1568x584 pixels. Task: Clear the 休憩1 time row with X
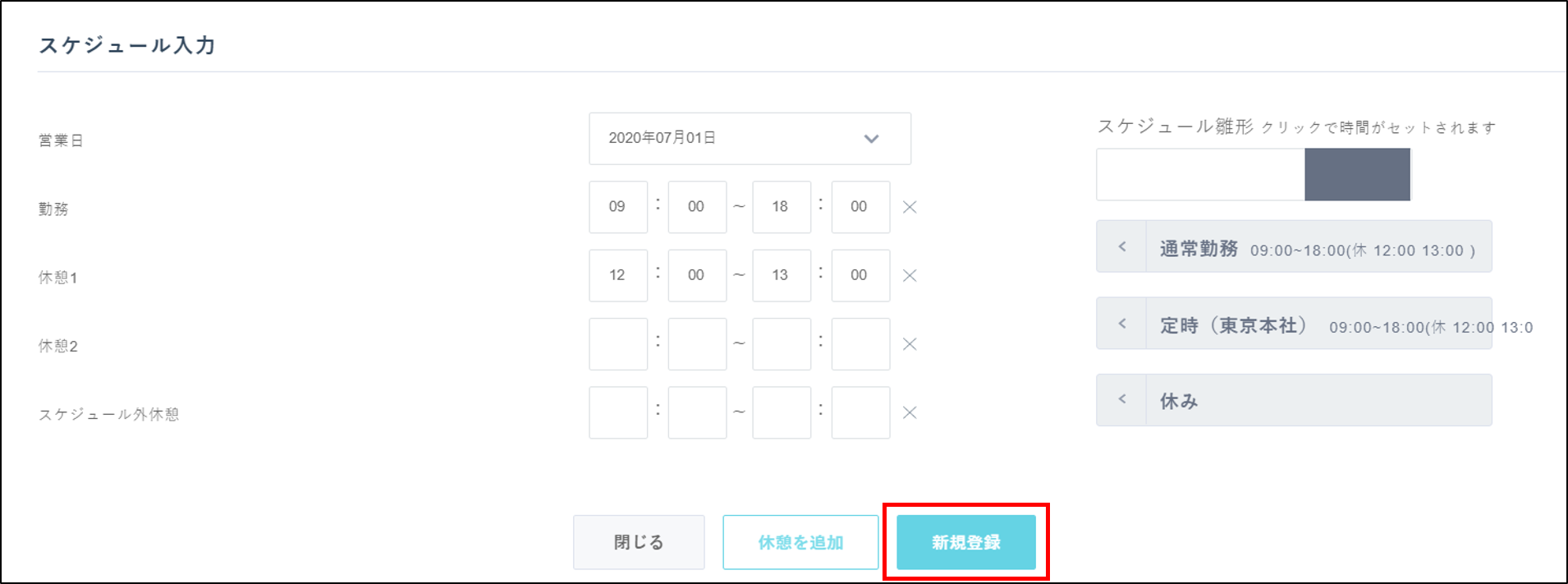(x=910, y=276)
